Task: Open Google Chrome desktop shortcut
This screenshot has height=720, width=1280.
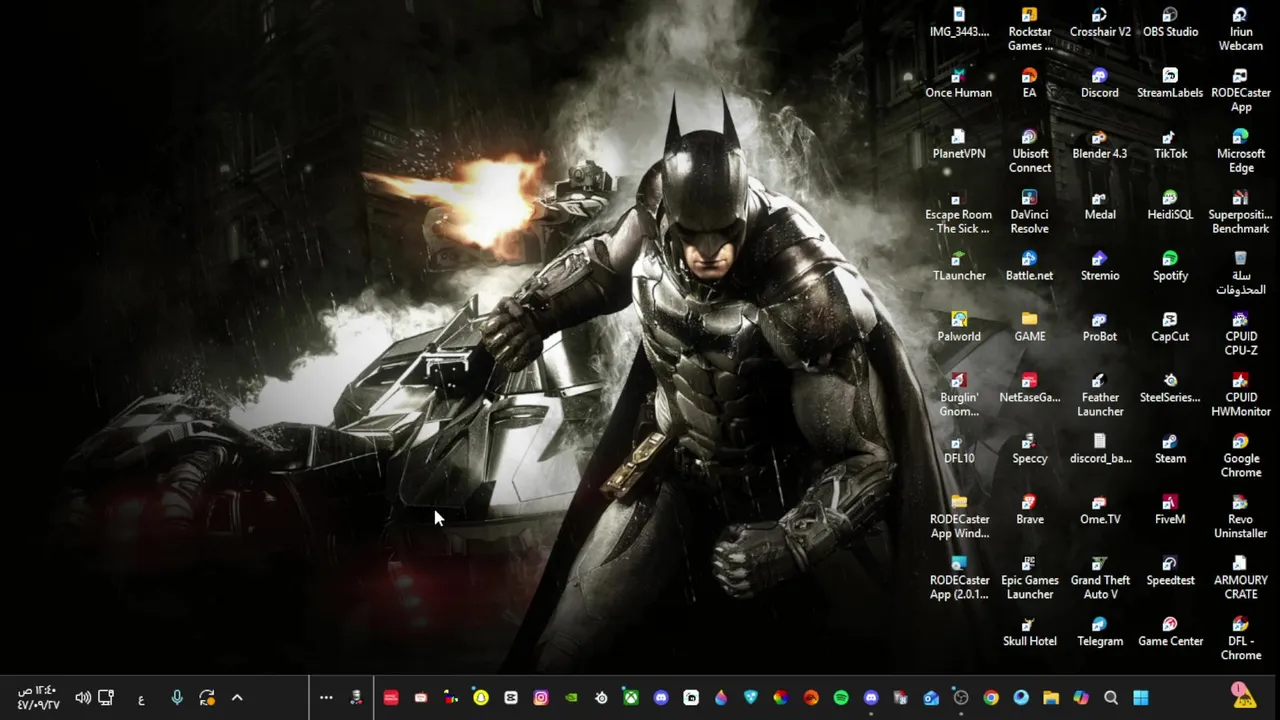Action: pyautogui.click(x=1241, y=456)
